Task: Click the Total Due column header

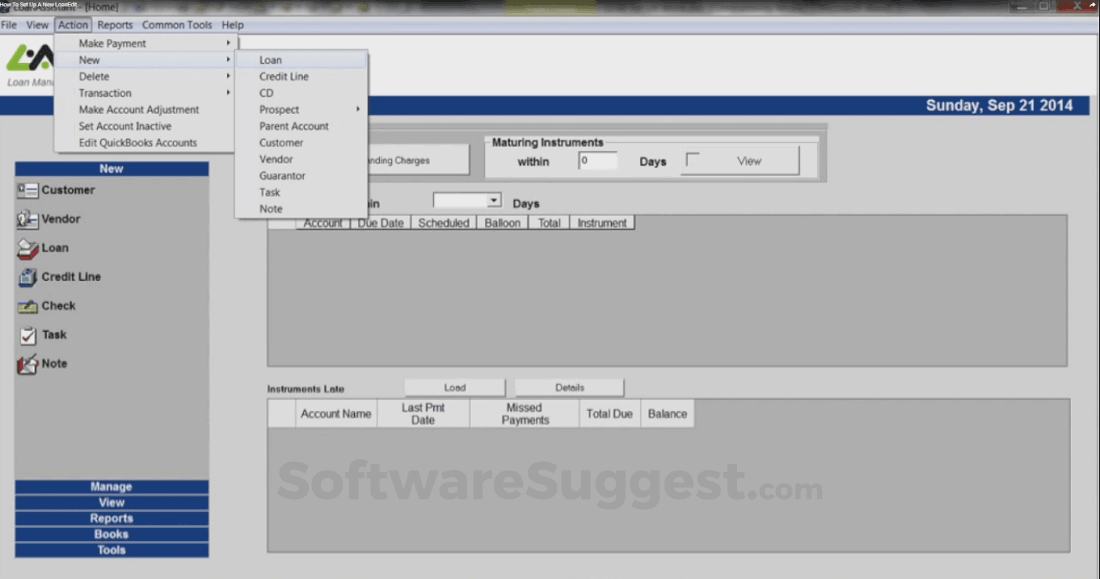Action: pos(609,414)
